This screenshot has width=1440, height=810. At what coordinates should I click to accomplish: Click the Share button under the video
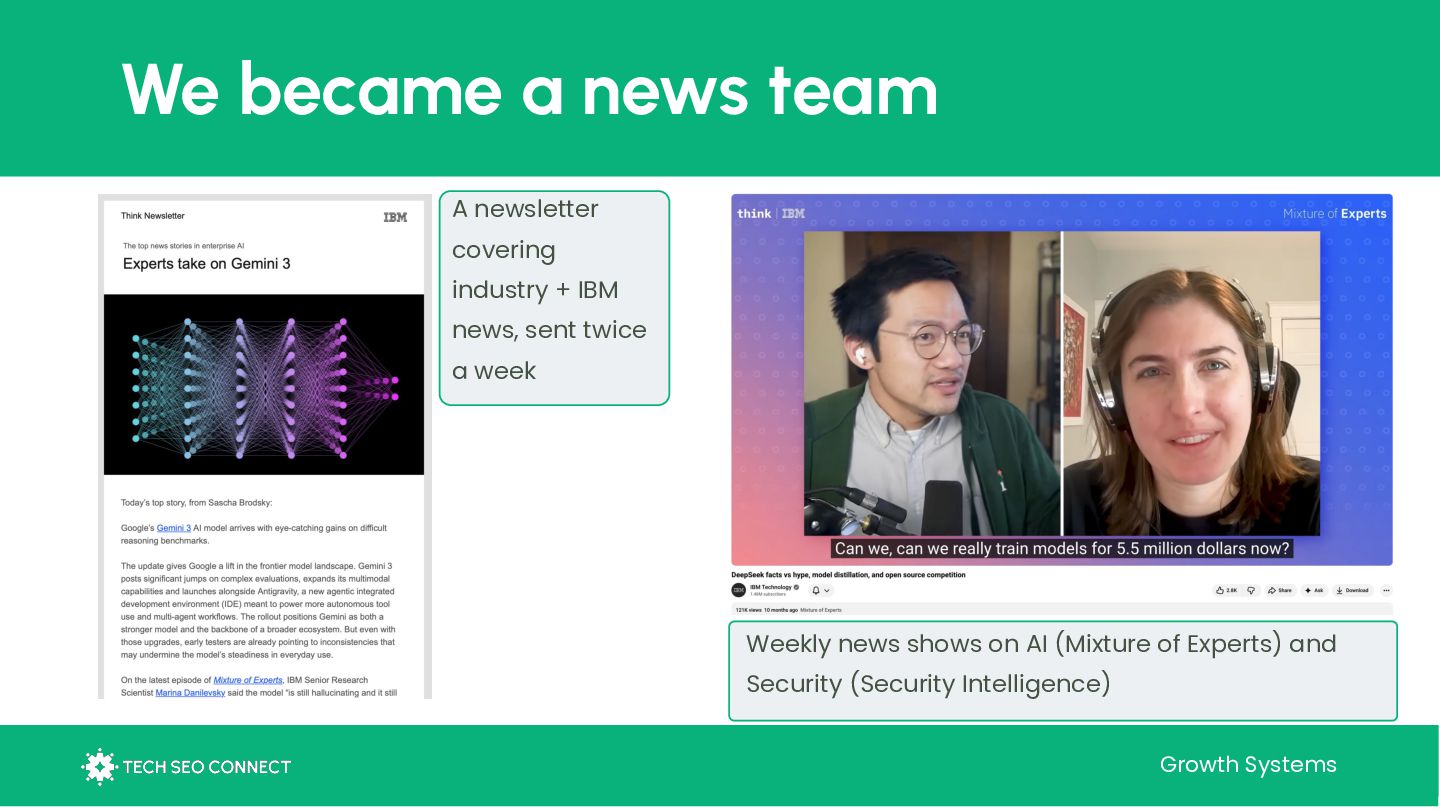(x=1280, y=590)
